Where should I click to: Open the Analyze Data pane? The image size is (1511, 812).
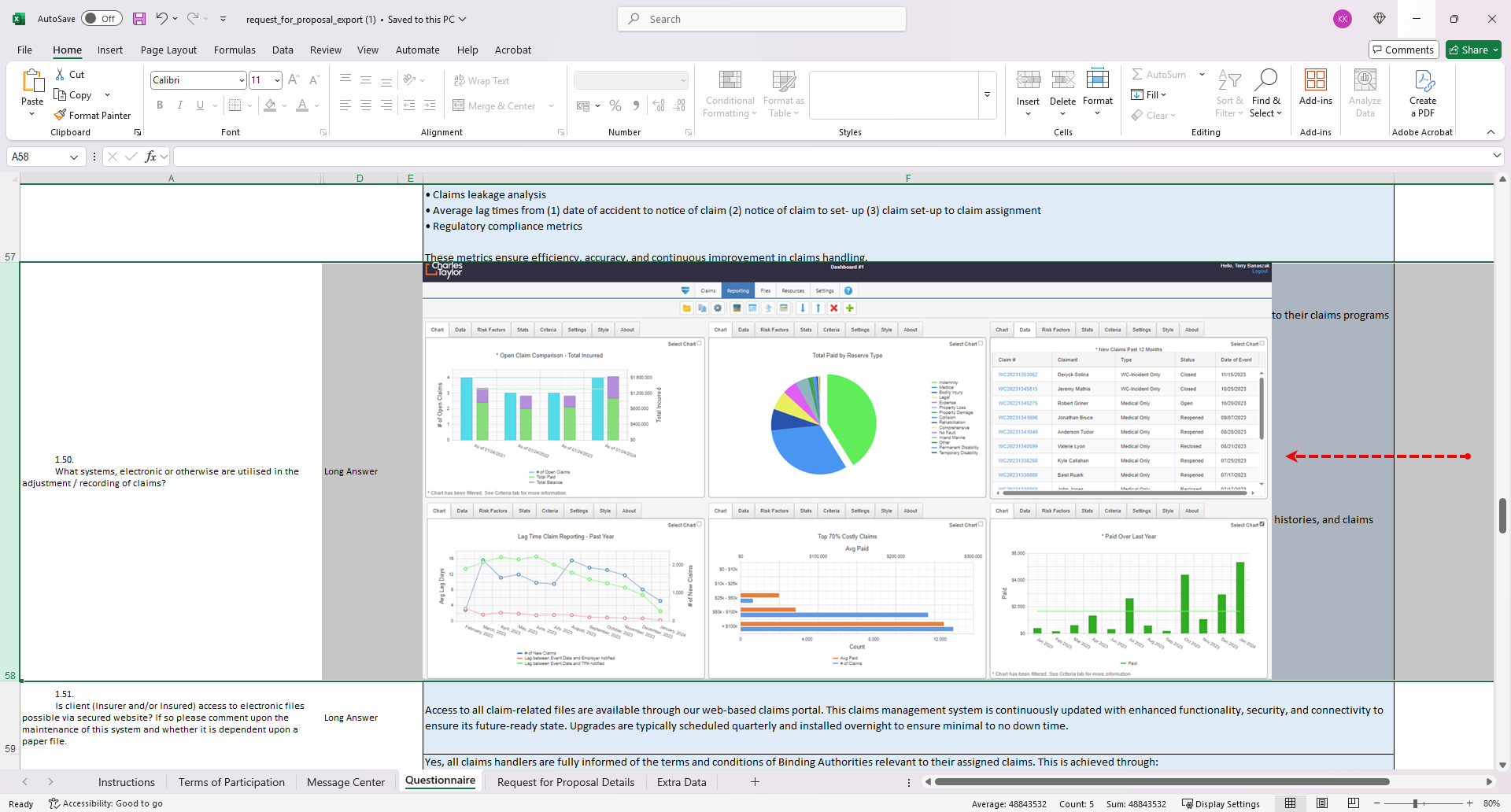coord(1365,92)
